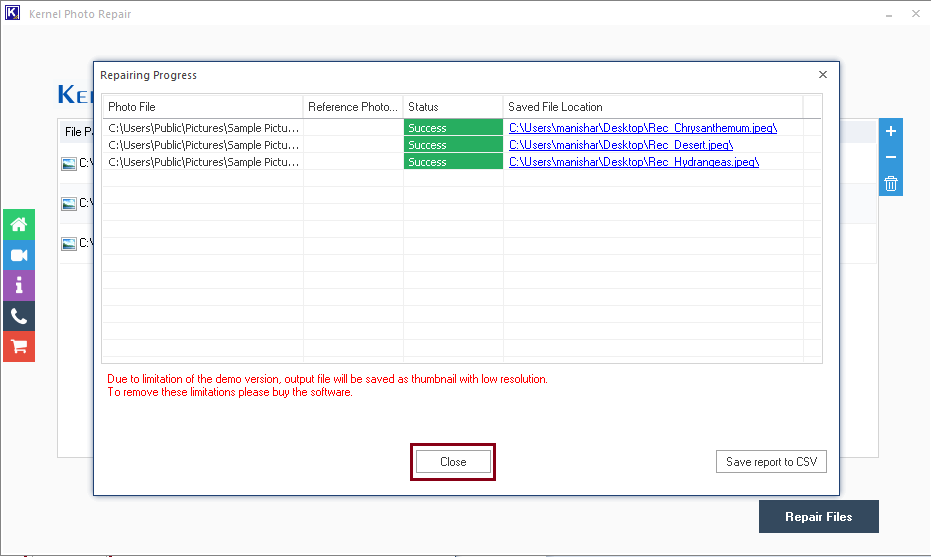Click the trash delete-all icon
Screen dimensions: 931x557
[x=891, y=183]
